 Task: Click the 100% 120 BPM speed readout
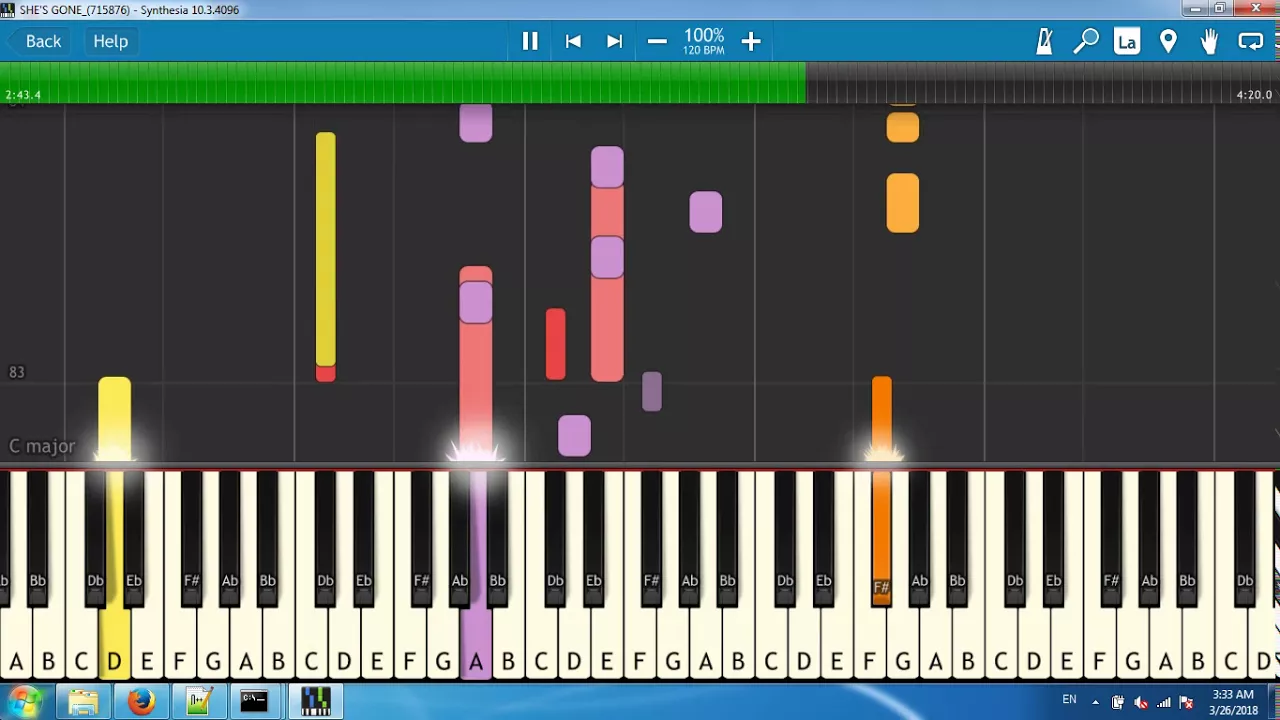(x=704, y=41)
